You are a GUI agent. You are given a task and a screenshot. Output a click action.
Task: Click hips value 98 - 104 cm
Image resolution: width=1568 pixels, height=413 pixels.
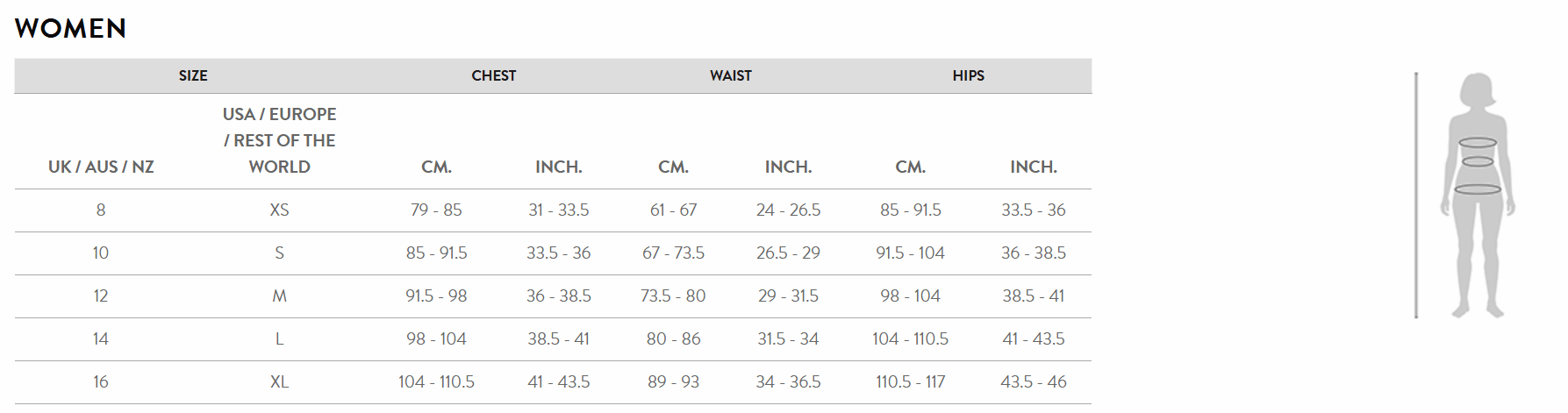coord(910,296)
